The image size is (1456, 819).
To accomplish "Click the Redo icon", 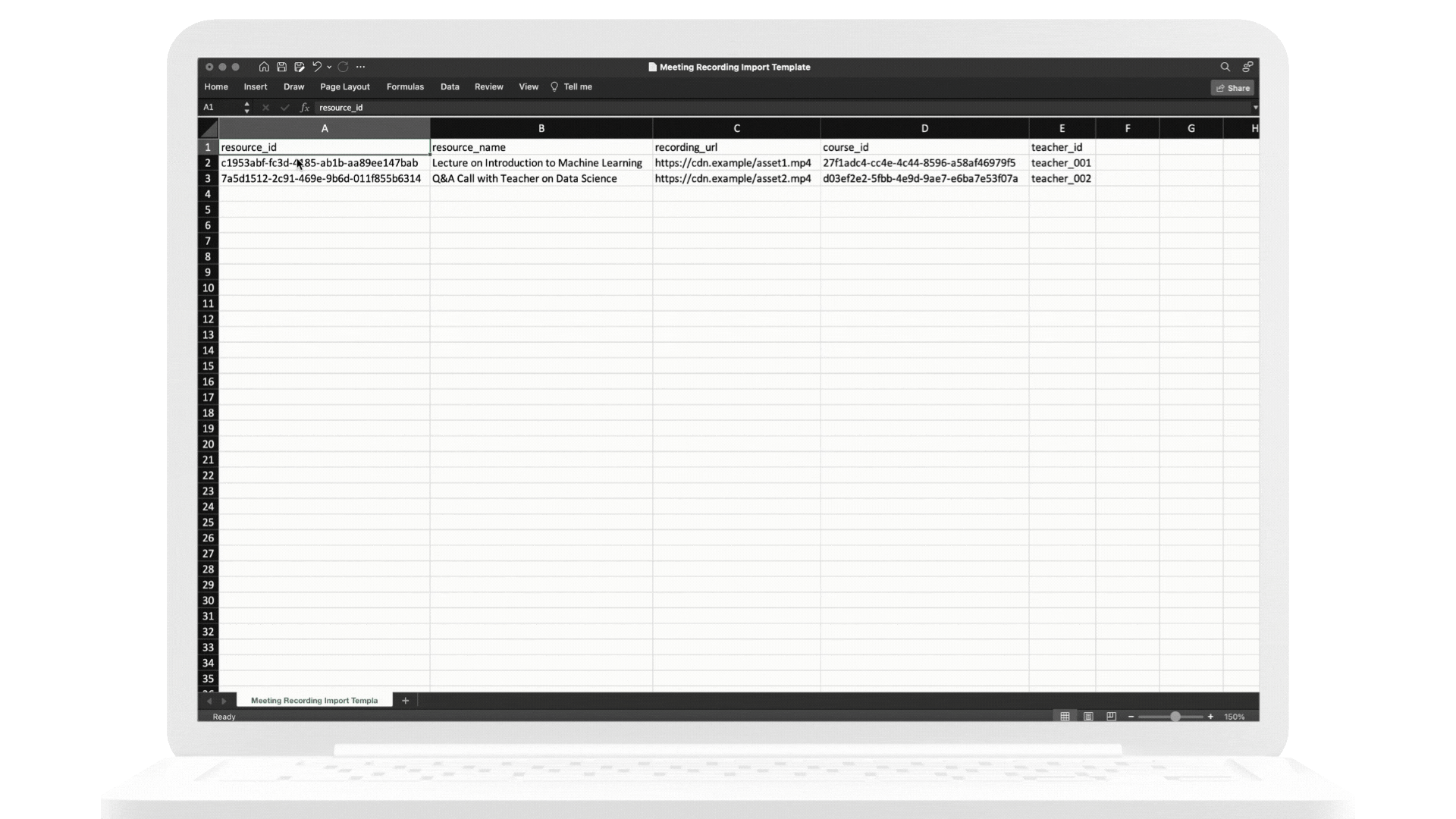I will [344, 67].
